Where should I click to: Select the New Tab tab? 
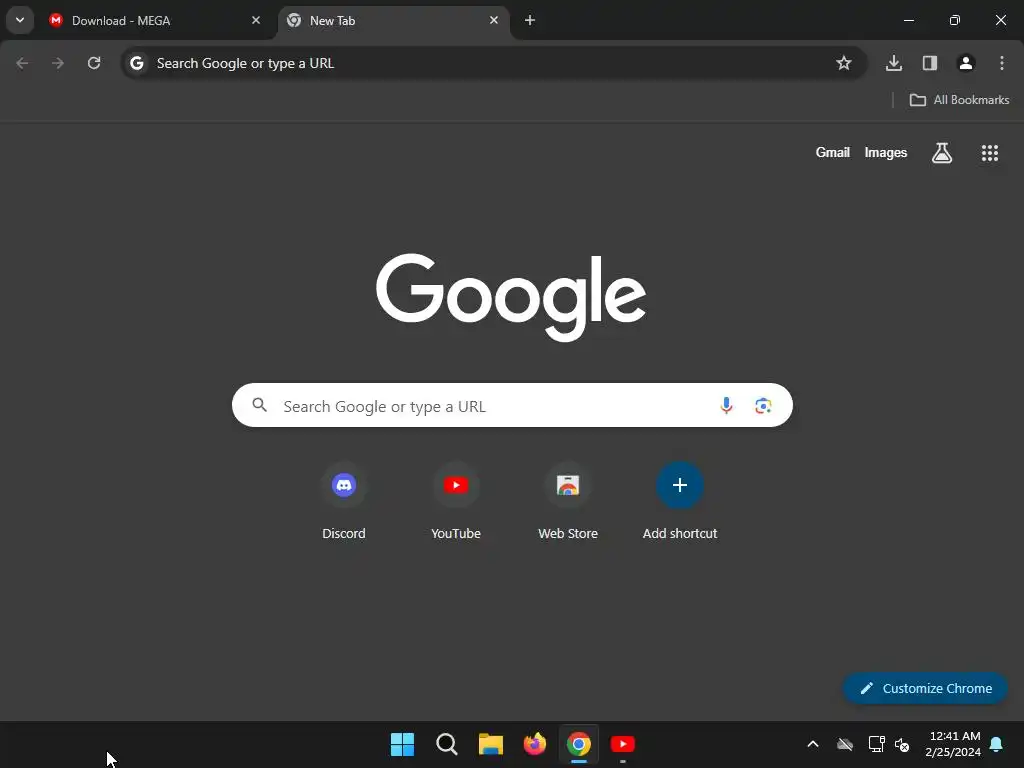coord(393,21)
